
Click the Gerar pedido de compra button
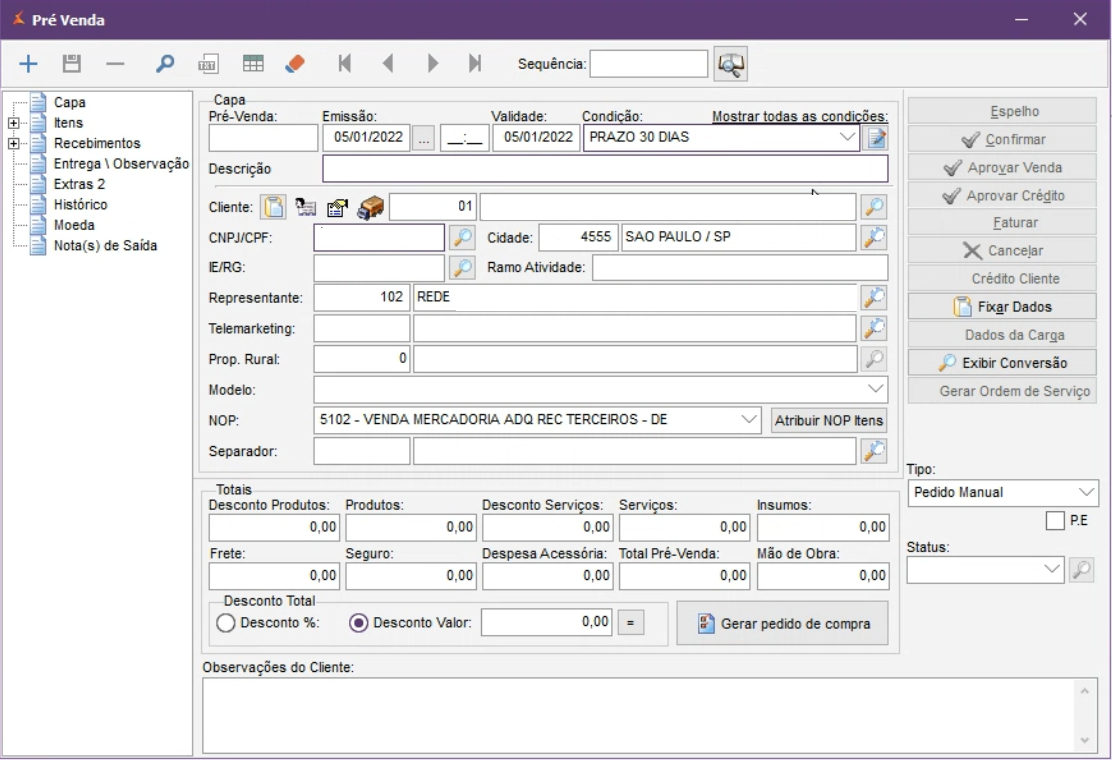(x=782, y=624)
